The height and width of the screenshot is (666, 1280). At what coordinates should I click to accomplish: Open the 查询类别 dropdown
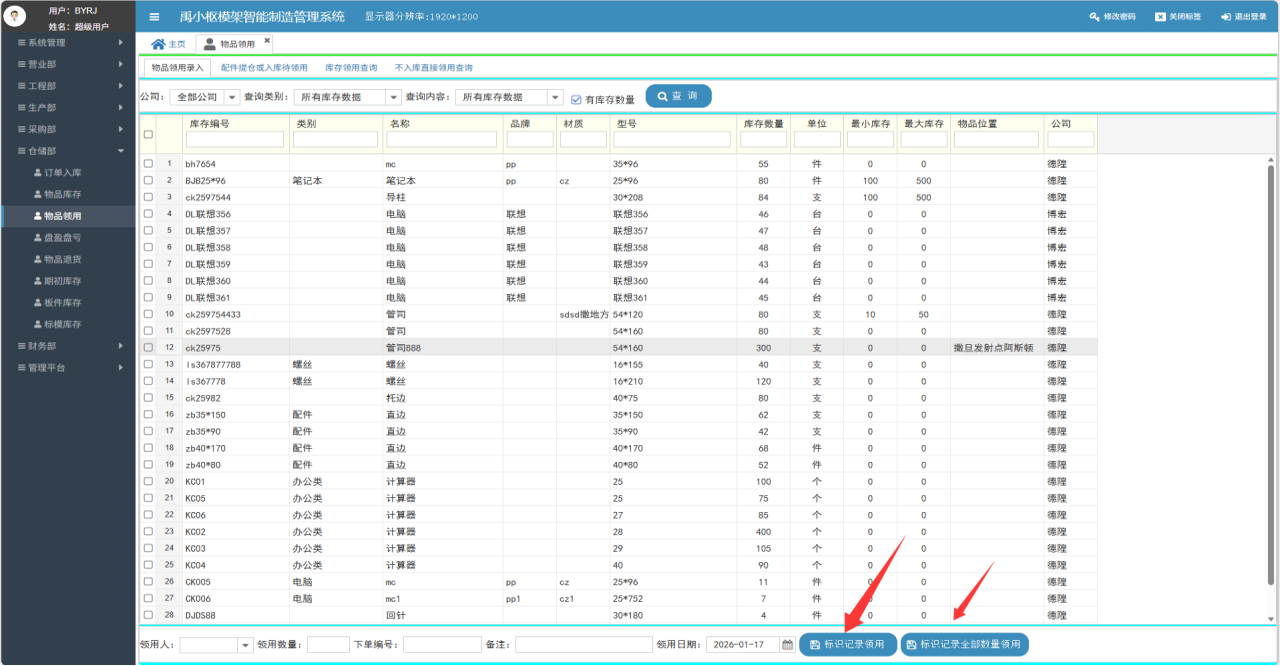click(393, 98)
